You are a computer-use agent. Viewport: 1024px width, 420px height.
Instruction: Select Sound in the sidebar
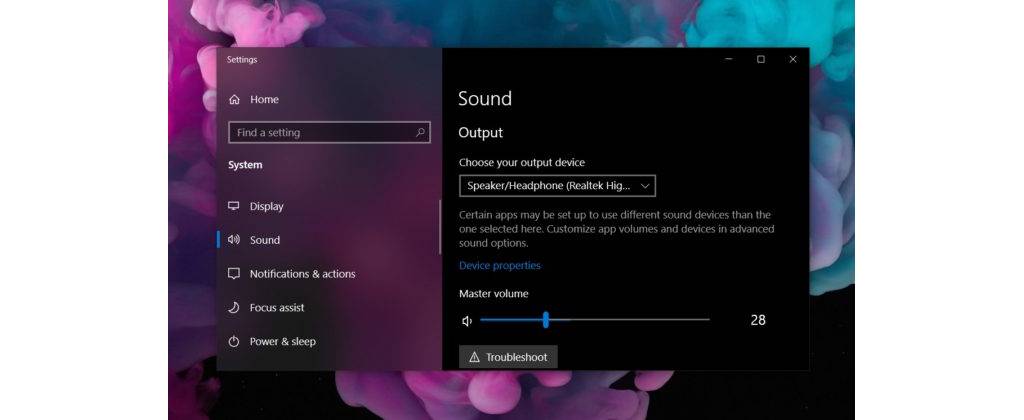coord(264,240)
